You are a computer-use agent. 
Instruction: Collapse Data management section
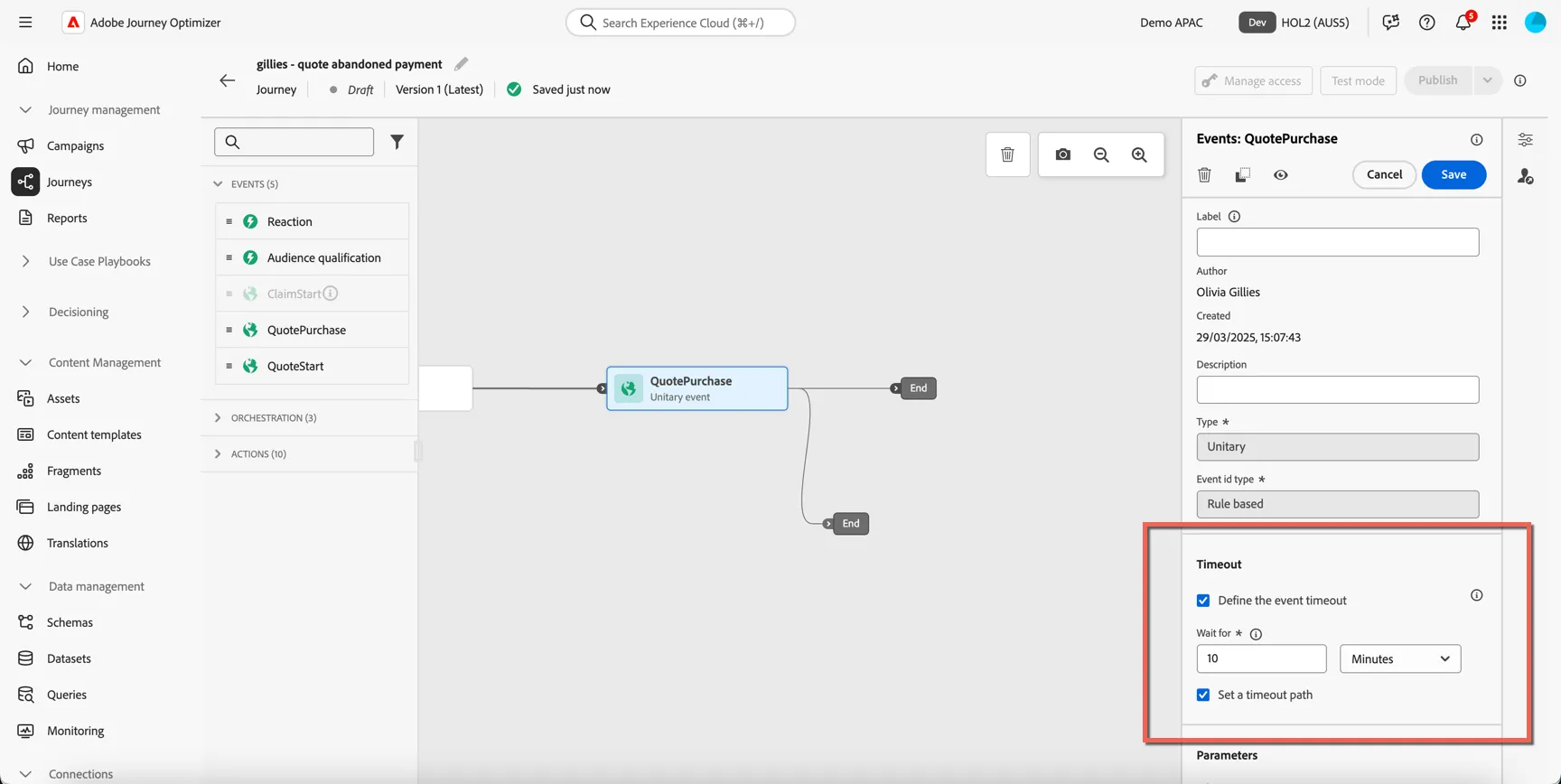[x=25, y=587]
